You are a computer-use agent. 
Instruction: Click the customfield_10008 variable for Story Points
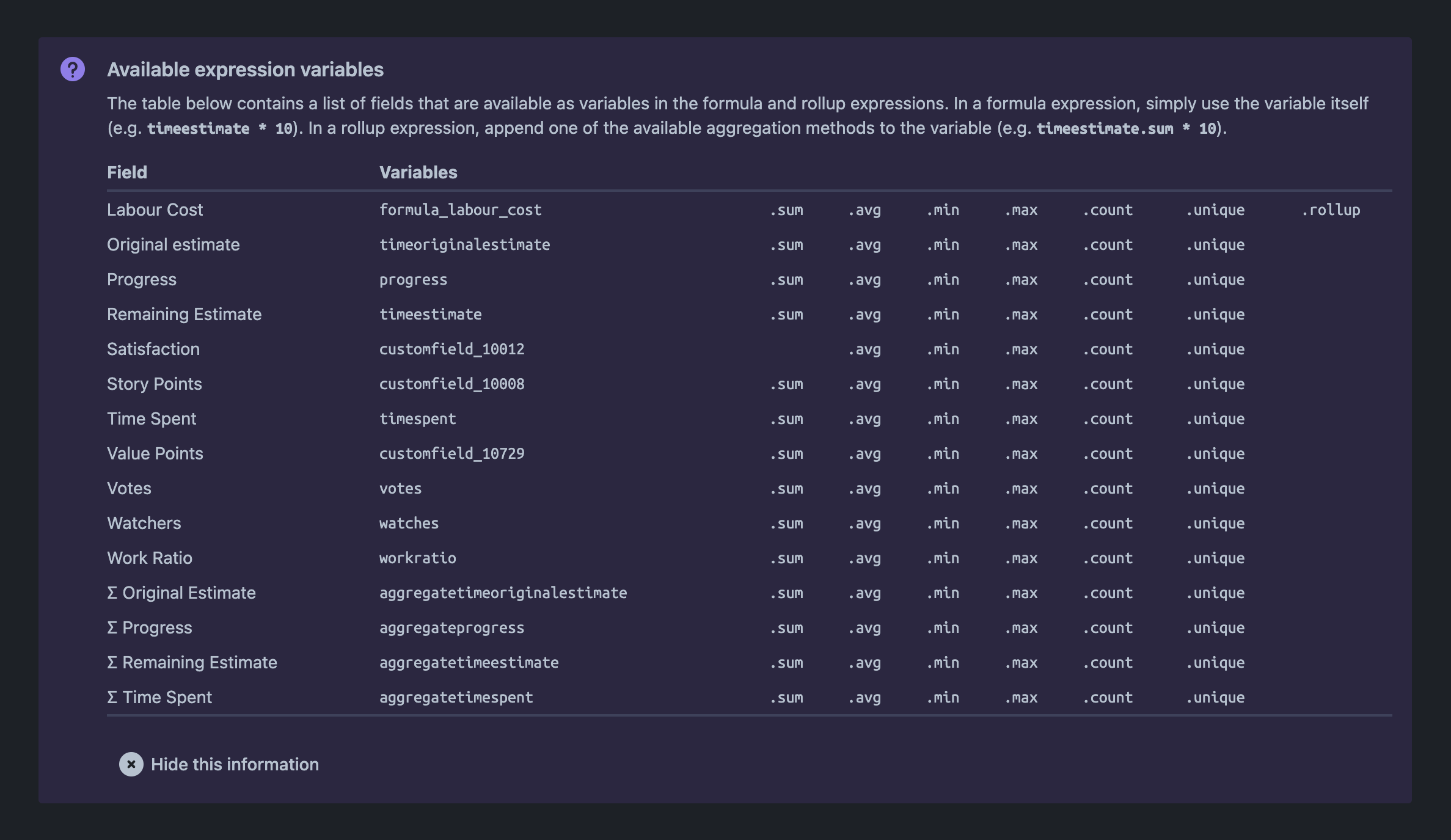point(451,384)
